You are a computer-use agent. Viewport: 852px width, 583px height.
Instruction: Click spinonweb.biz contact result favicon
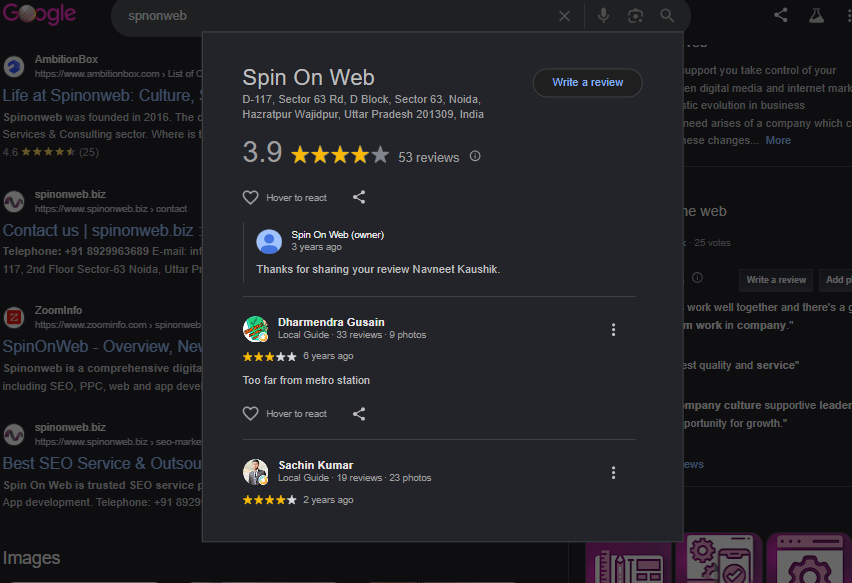[14, 202]
